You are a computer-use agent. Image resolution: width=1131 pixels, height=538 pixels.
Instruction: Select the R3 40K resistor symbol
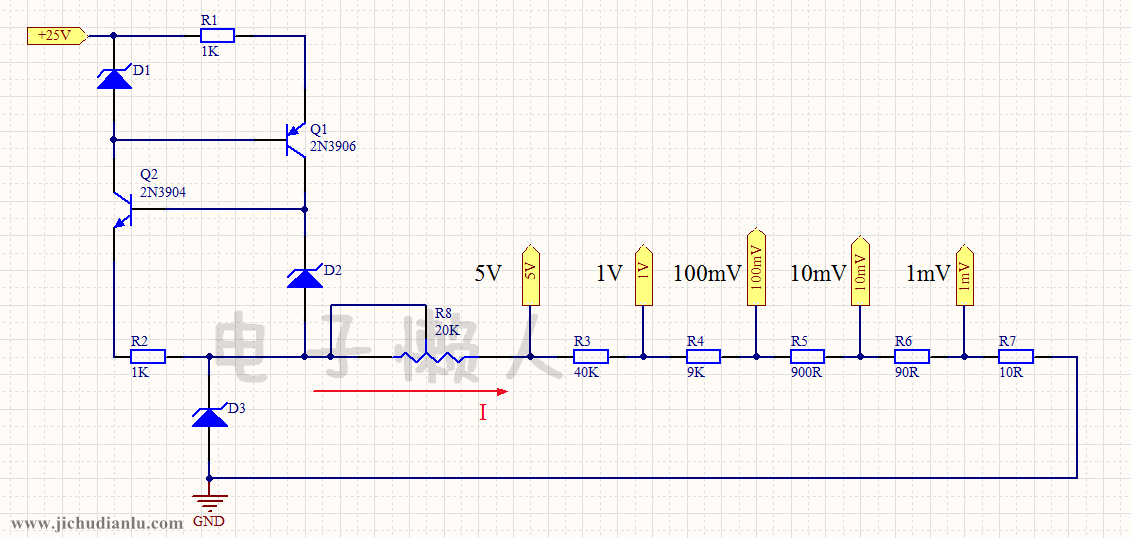click(590, 356)
